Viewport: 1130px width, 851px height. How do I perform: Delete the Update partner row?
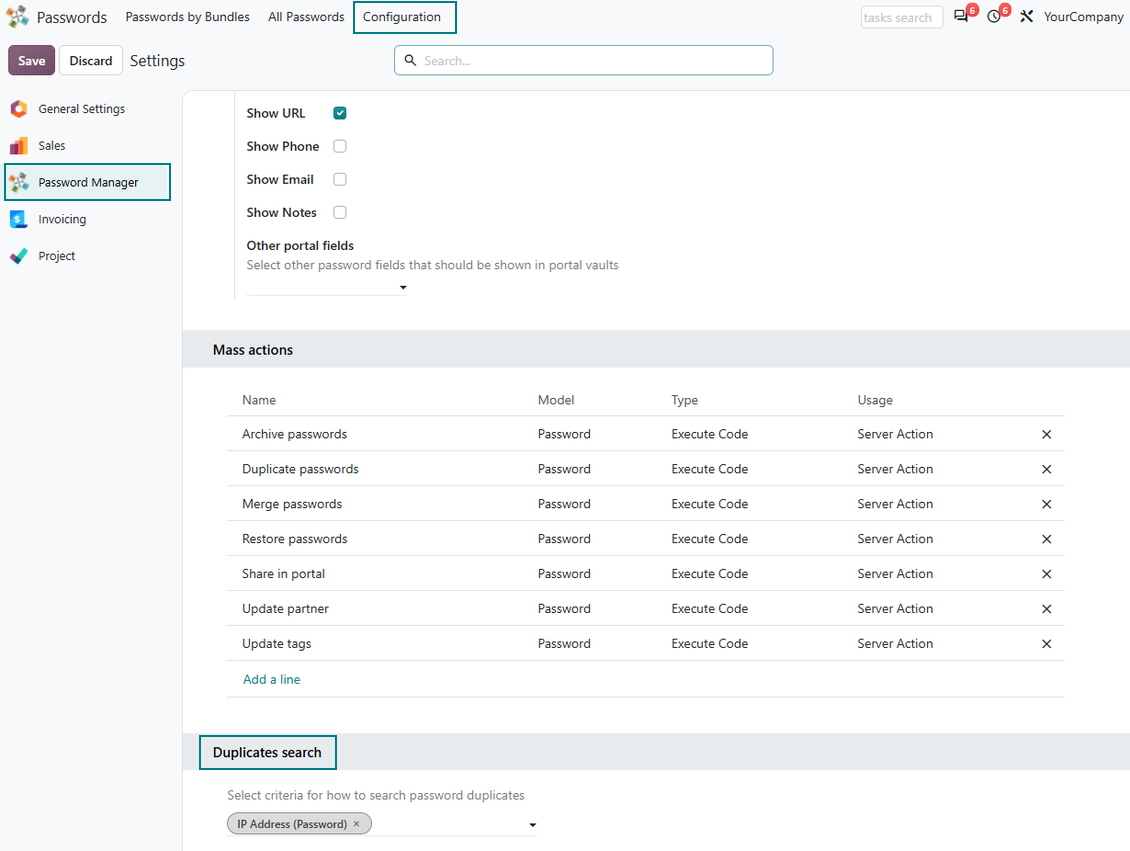[x=1046, y=609]
